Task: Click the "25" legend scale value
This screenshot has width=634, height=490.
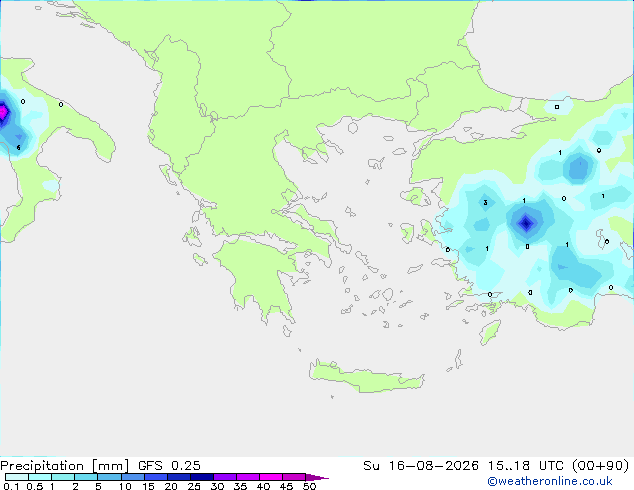Action: [x=194, y=486]
